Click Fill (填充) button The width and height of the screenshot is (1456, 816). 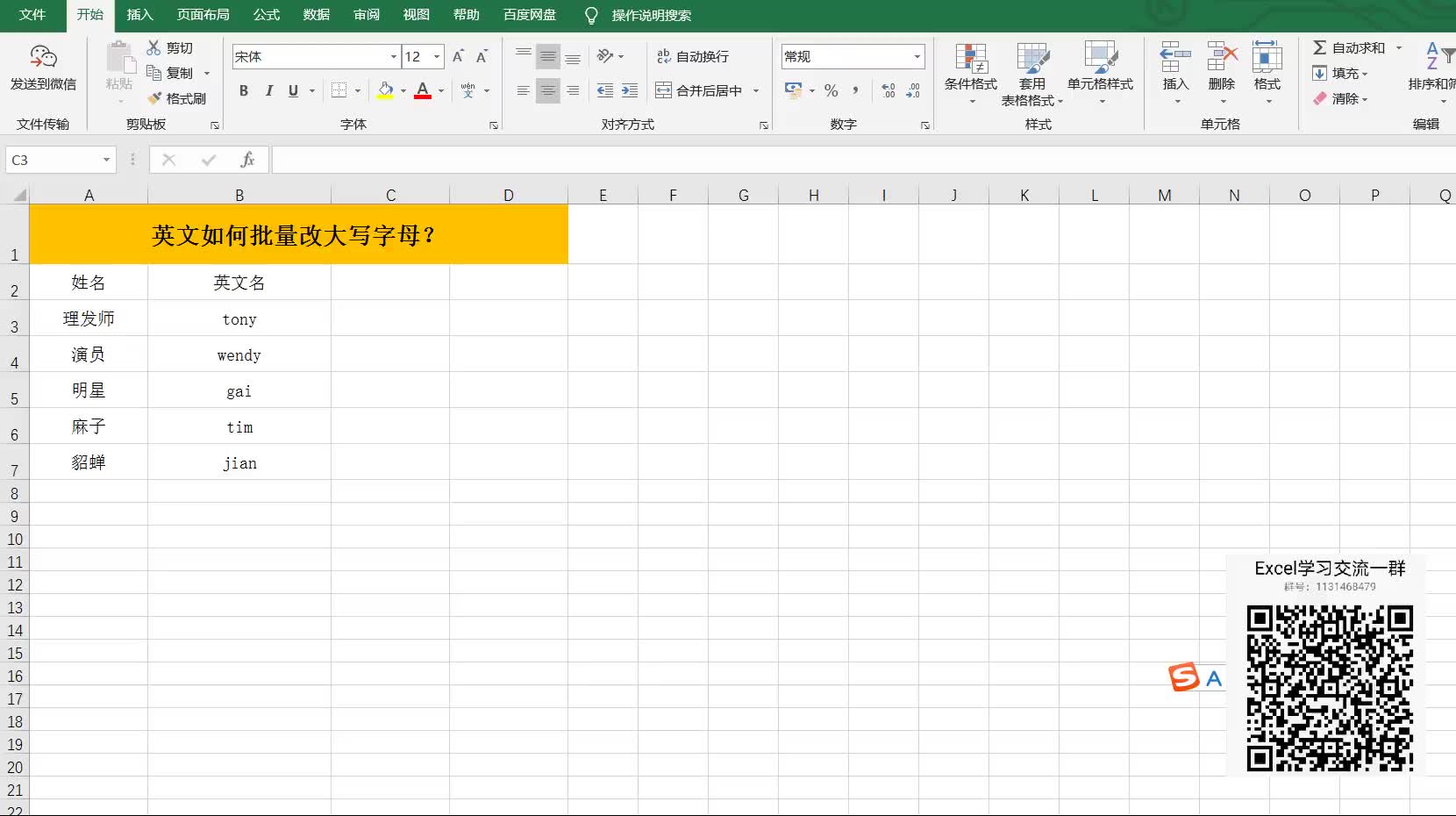coord(1340,73)
